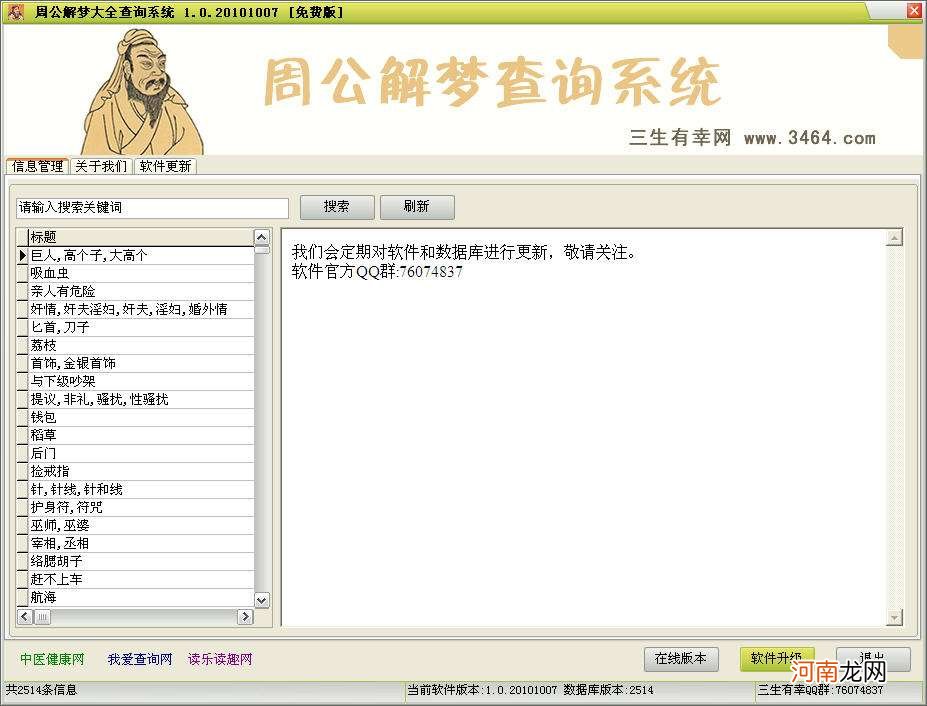
Task: Select the 信息管理 tab
Action: point(36,167)
